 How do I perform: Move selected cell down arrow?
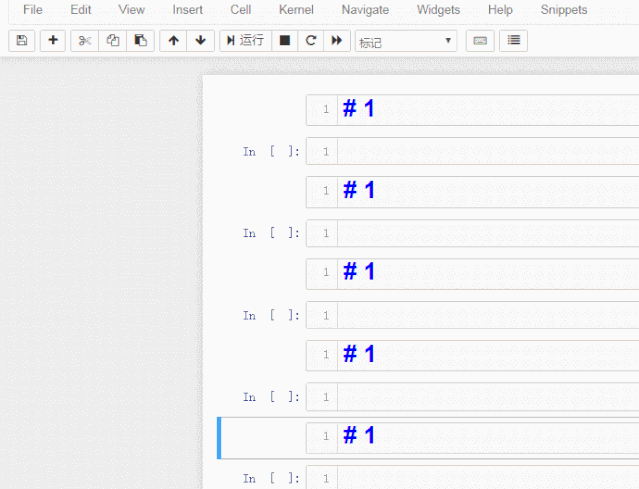[201, 41]
